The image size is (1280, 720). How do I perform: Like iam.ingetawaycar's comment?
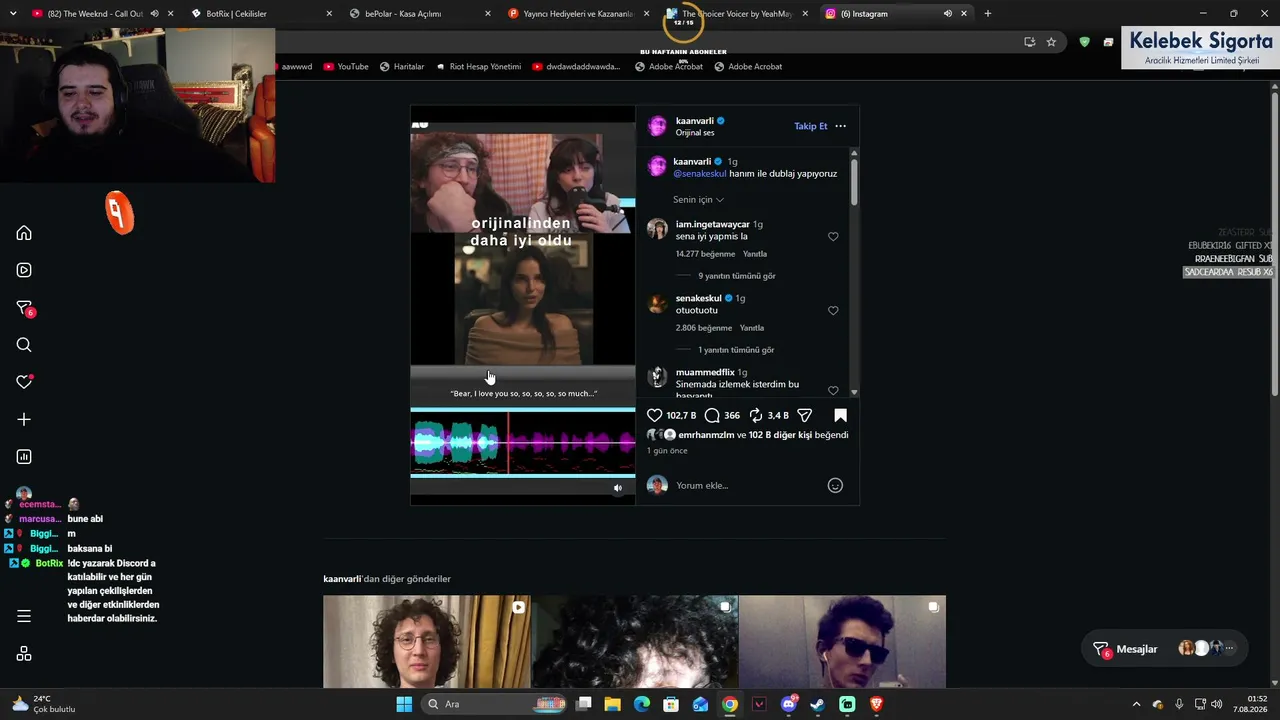pos(833,237)
